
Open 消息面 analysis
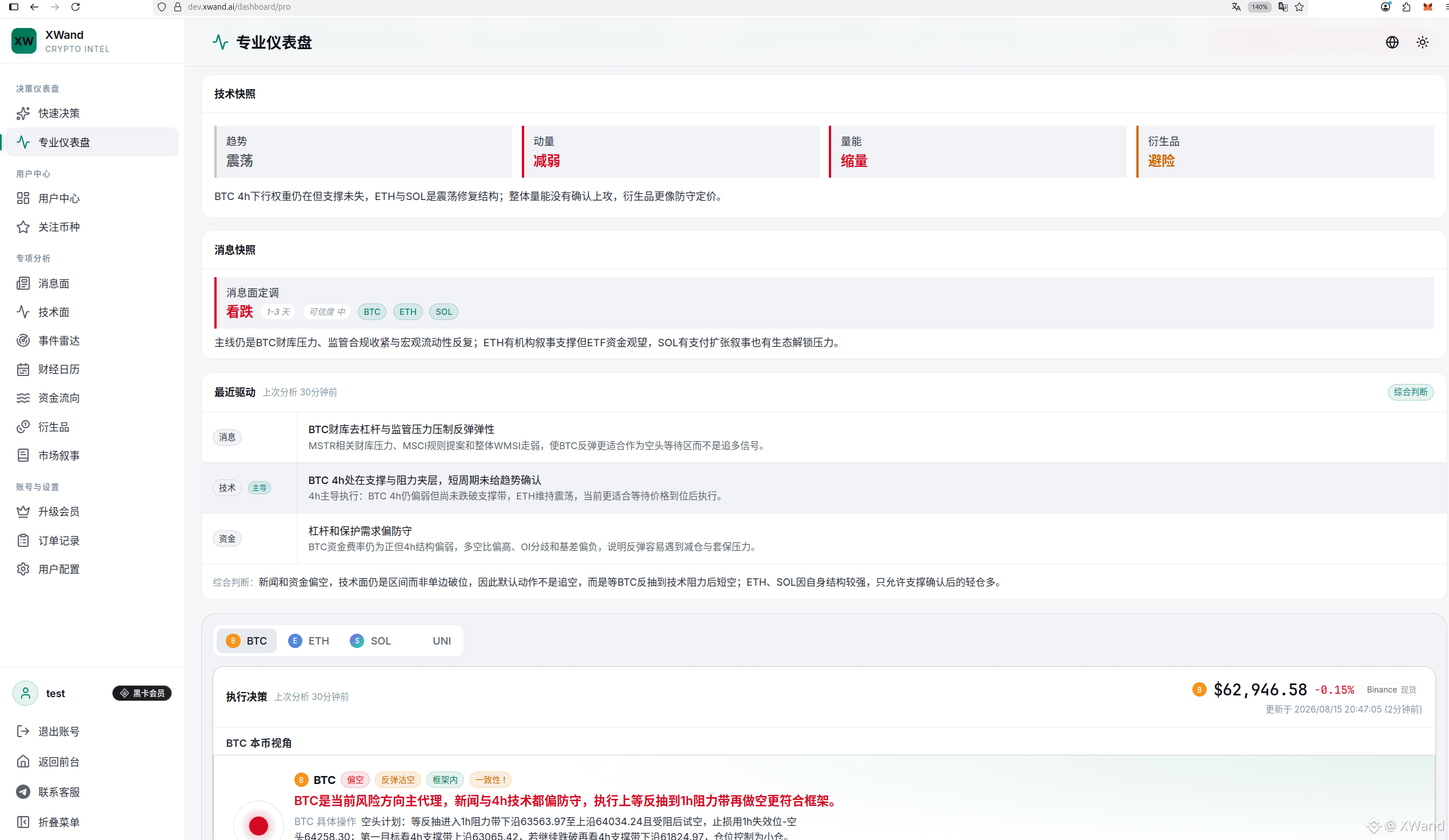92,283
